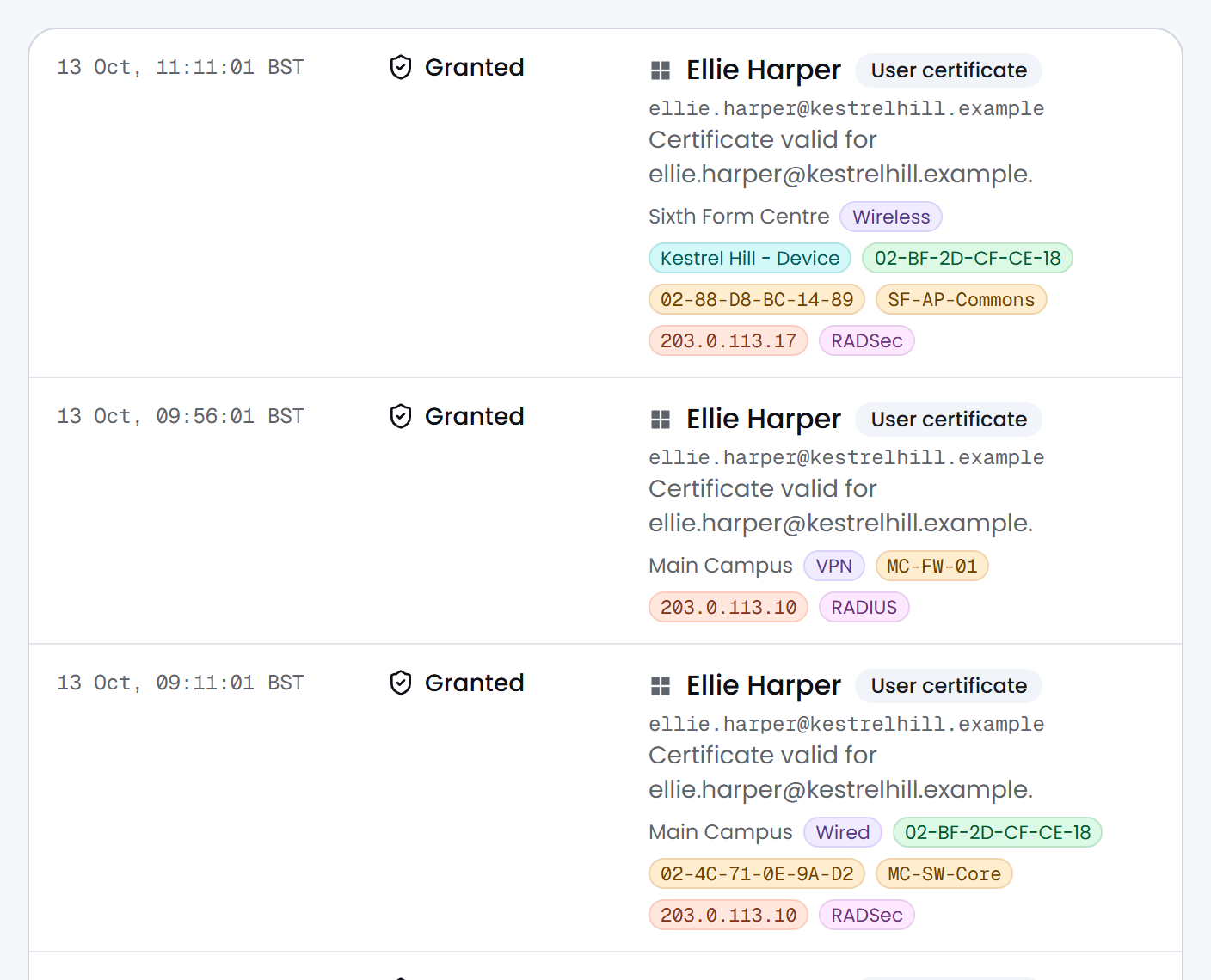Click the 203.0.113.17 IP tag

[x=728, y=340]
